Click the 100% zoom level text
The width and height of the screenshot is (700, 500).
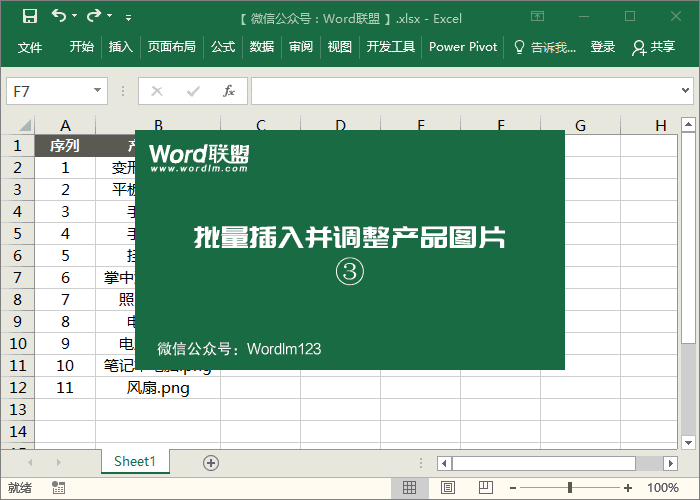coord(662,488)
